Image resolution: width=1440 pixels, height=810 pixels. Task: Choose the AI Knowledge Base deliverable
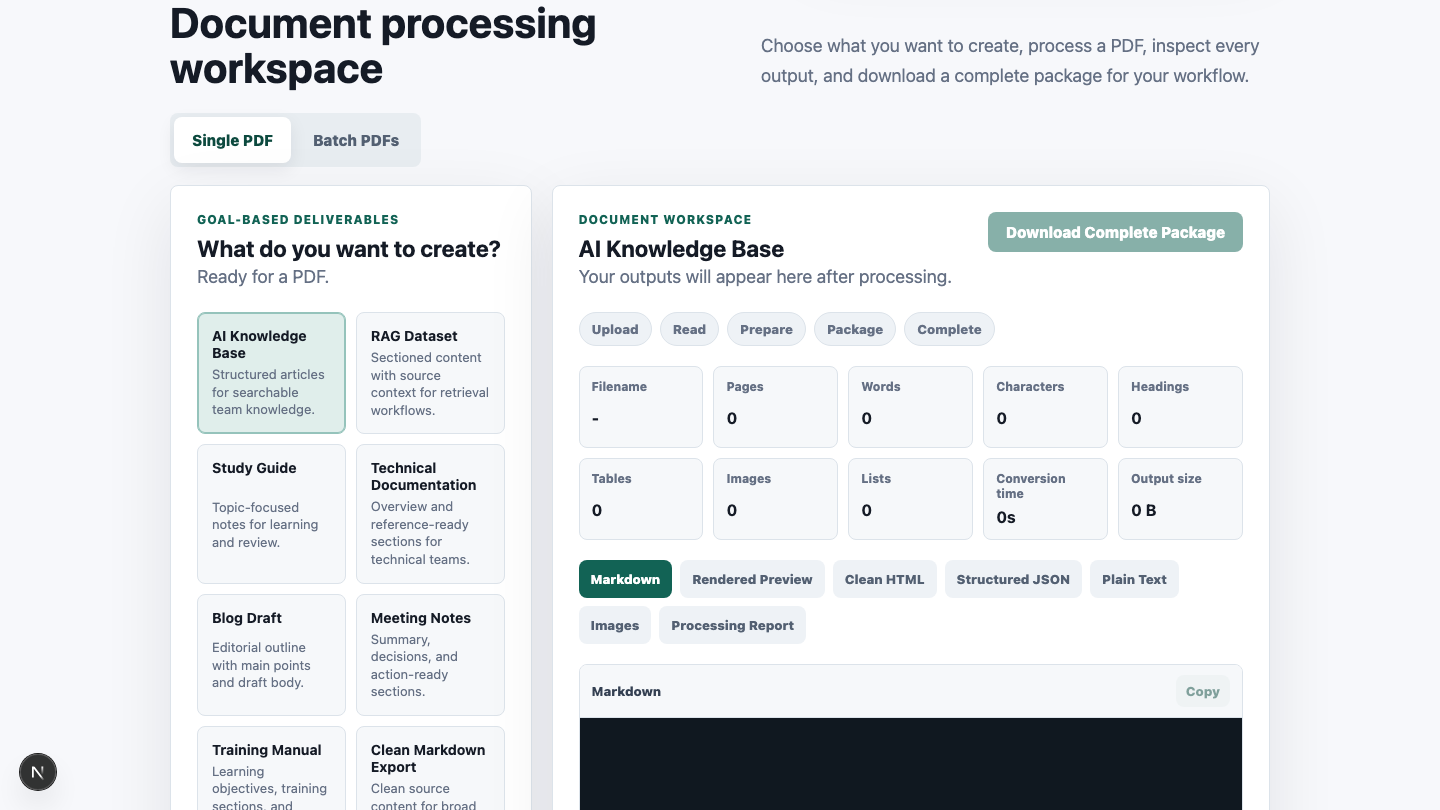(x=271, y=373)
